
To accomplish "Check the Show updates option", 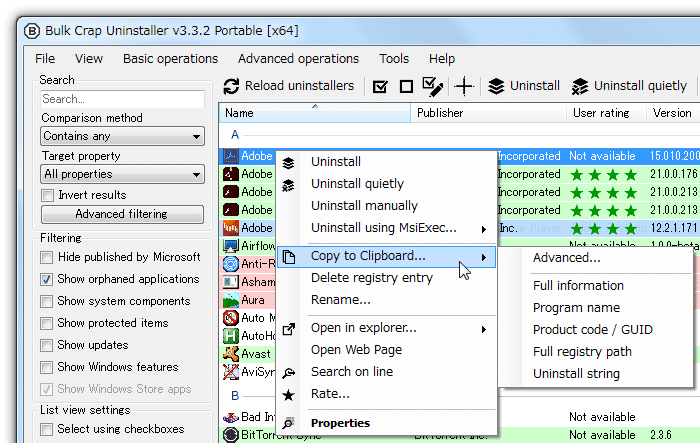I will click(x=46, y=346).
